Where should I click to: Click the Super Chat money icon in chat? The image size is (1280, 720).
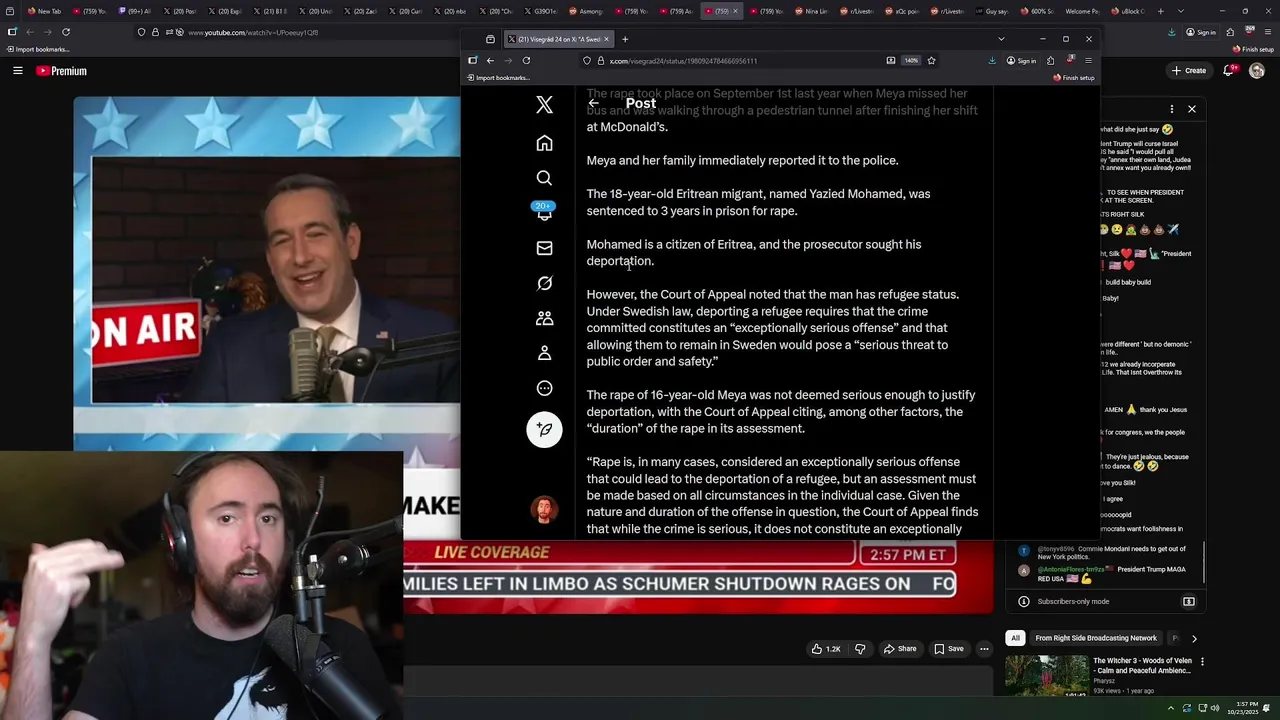pos(1189,601)
